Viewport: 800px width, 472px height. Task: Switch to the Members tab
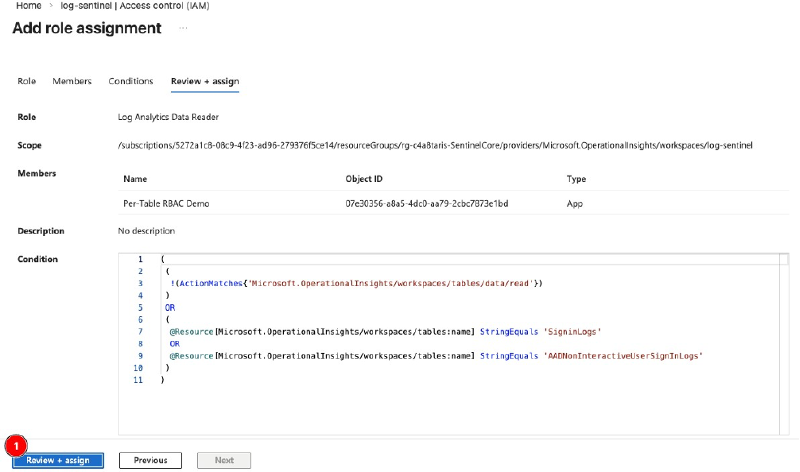pos(72,81)
